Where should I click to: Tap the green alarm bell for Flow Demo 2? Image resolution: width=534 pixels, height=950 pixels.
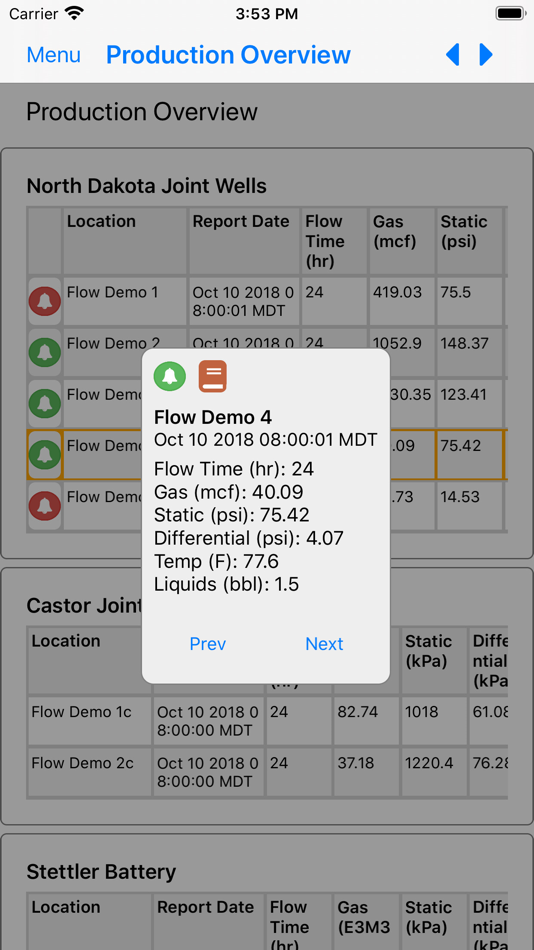[44, 353]
